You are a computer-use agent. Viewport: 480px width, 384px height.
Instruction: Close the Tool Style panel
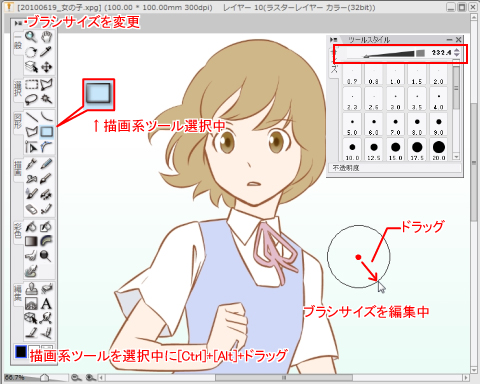pos(458,40)
